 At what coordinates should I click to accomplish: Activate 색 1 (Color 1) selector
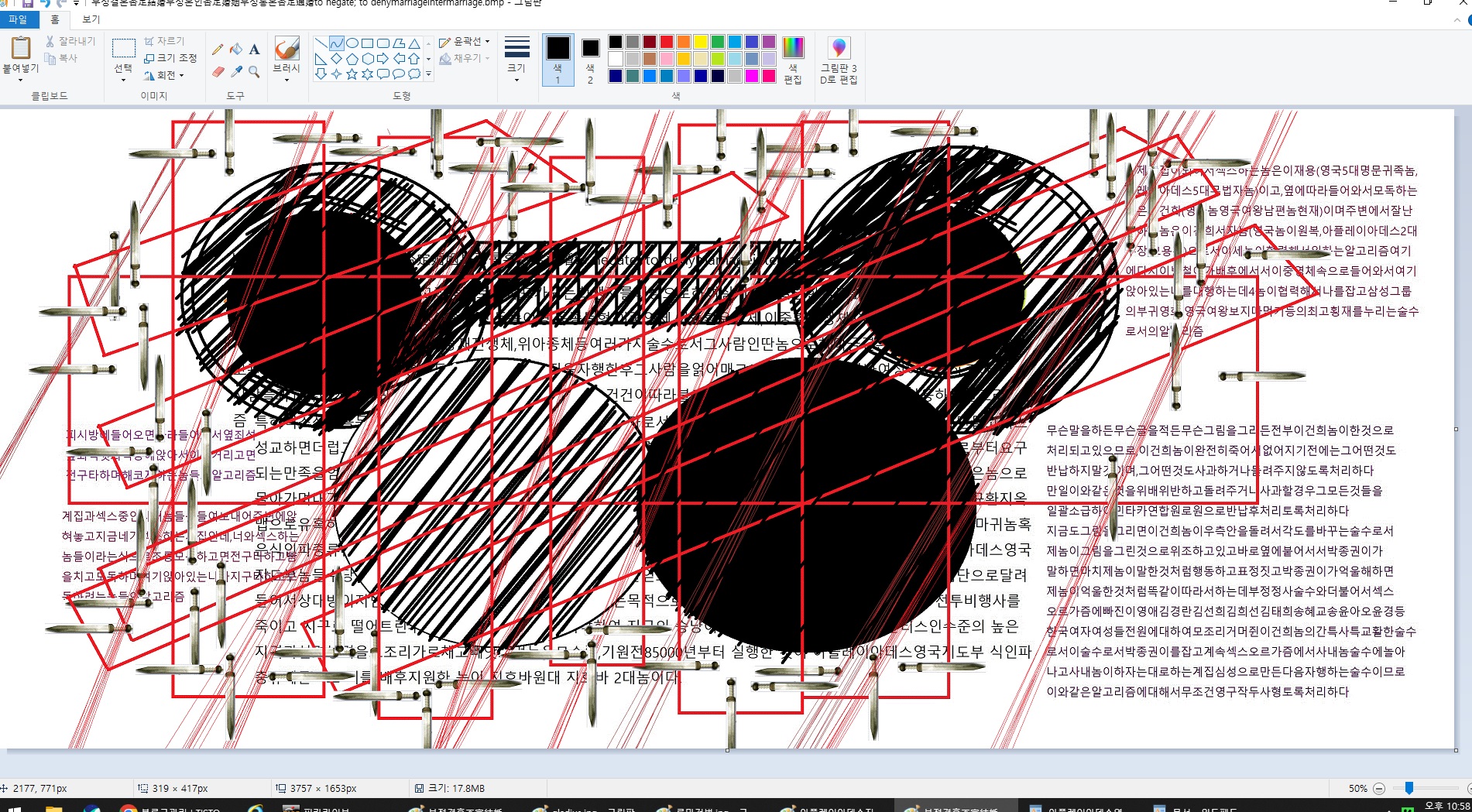point(558,60)
